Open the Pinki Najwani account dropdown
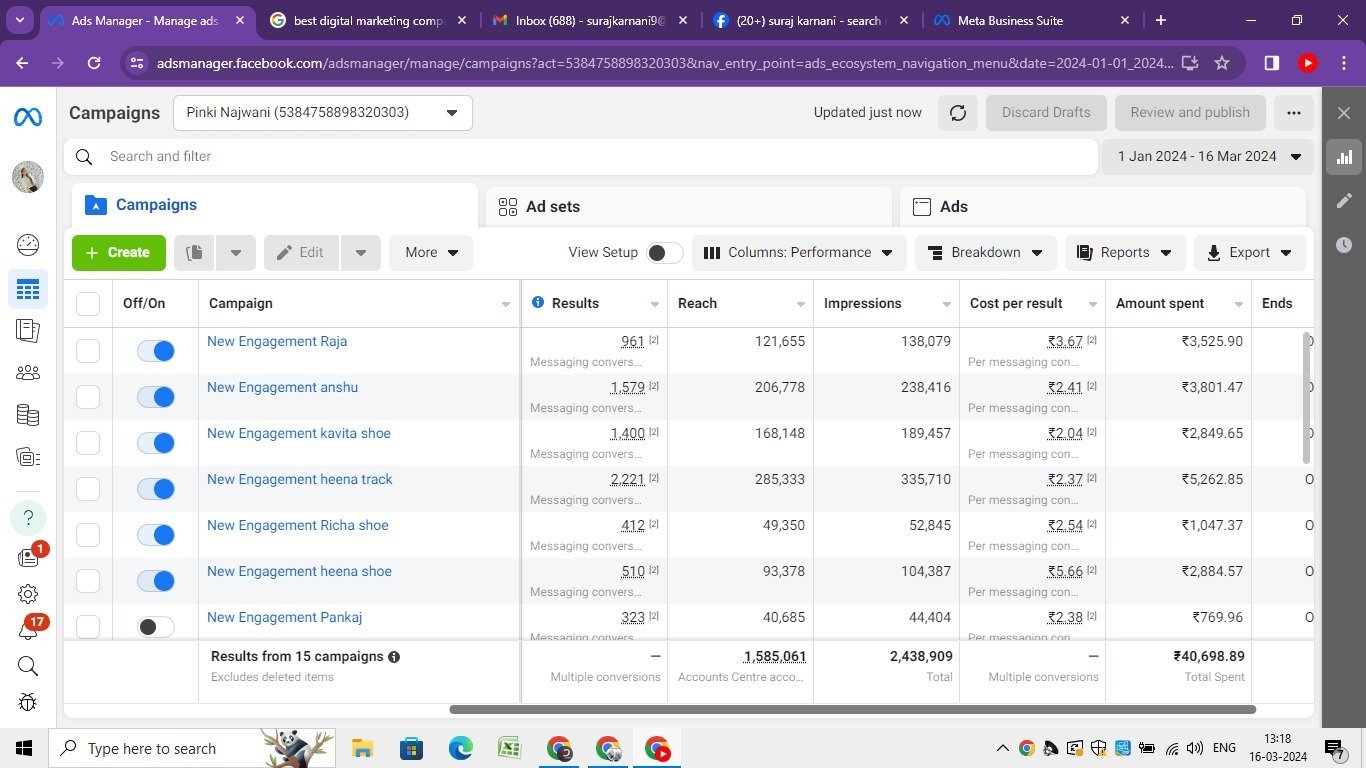 (x=322, y=113)
